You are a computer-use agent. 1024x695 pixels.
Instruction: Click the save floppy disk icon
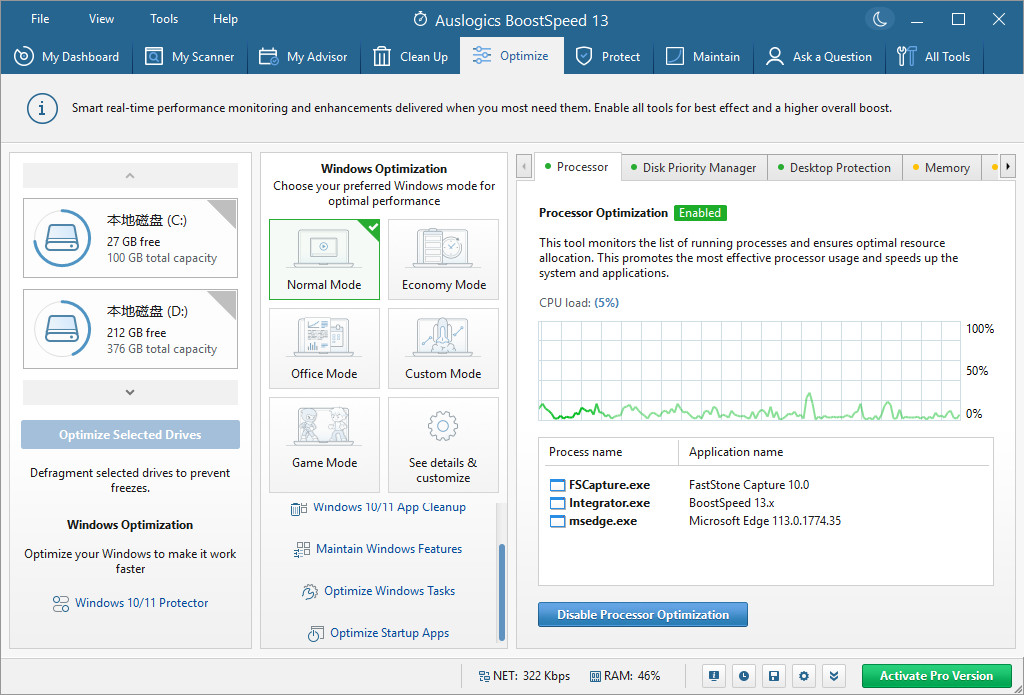coord(774,676)
